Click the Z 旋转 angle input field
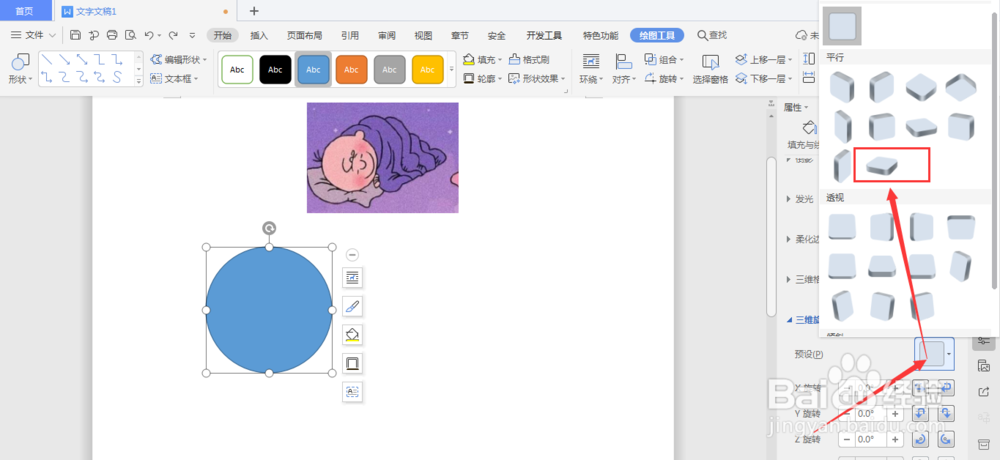This screenshot has width=1000, height=460. point(871,440)
